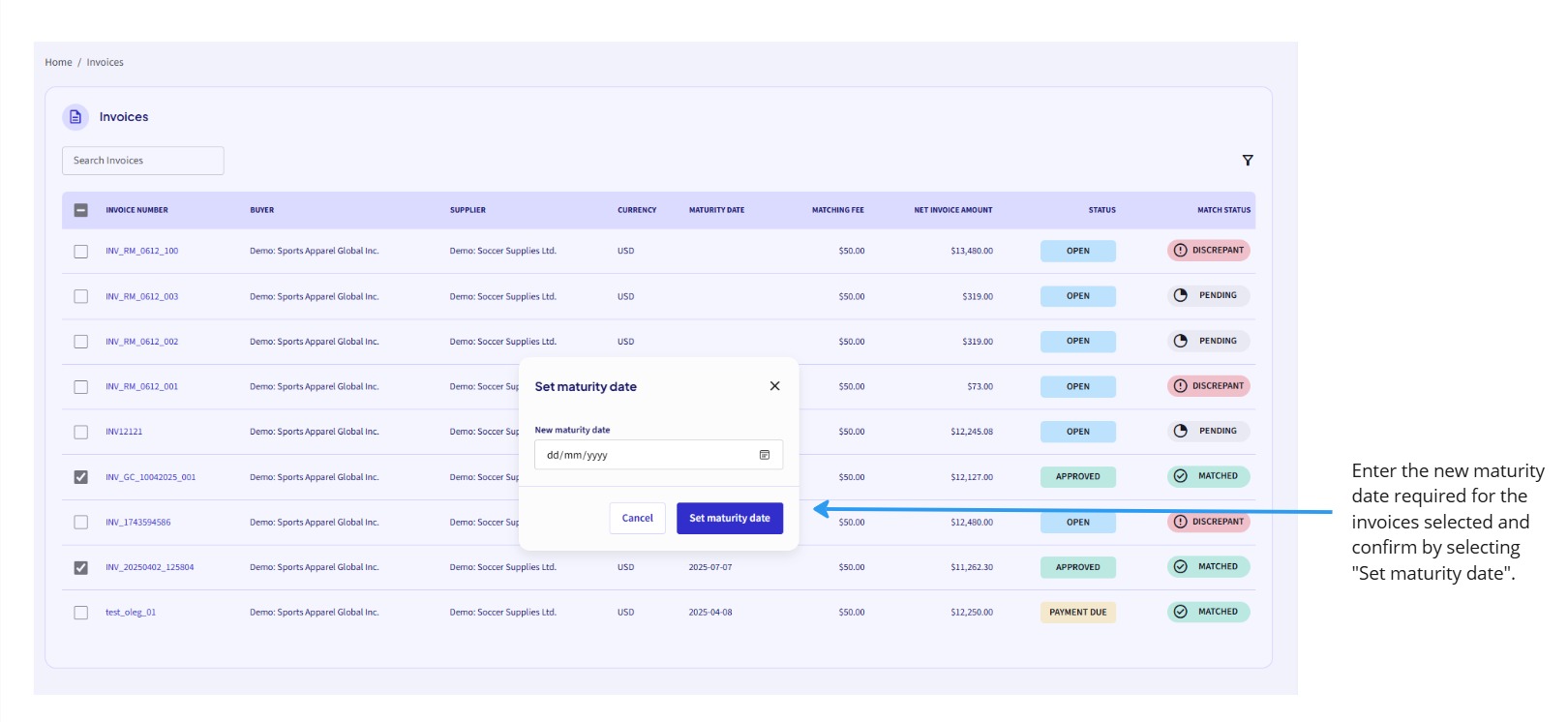Toggle the select-all checkbox in table header
1568x722 pixels.
coord(81,210)
